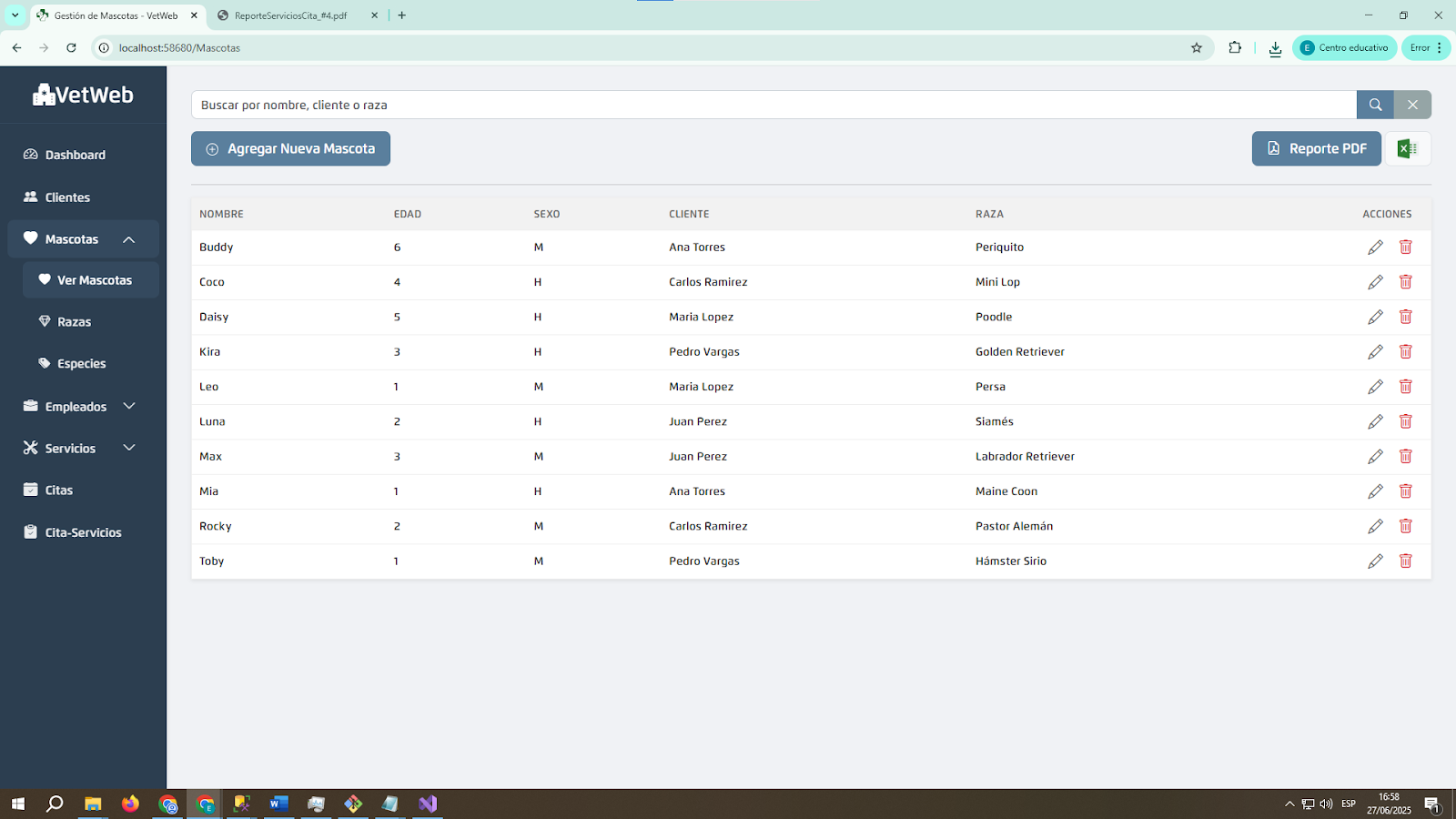
Task: Edit Buddy's record with the pencil icon
Action: pyautogui.click(x=1375, y=248)
